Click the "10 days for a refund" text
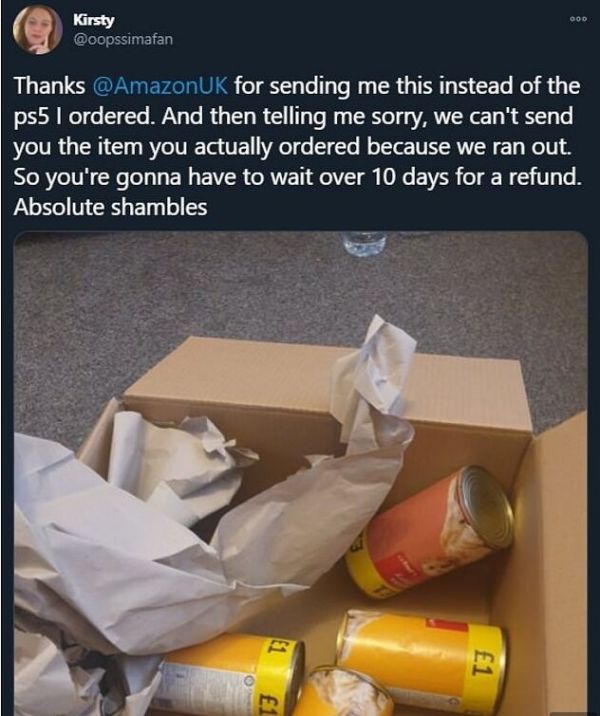The width and height of the screenshot is (600, 716). click(476, 178)
